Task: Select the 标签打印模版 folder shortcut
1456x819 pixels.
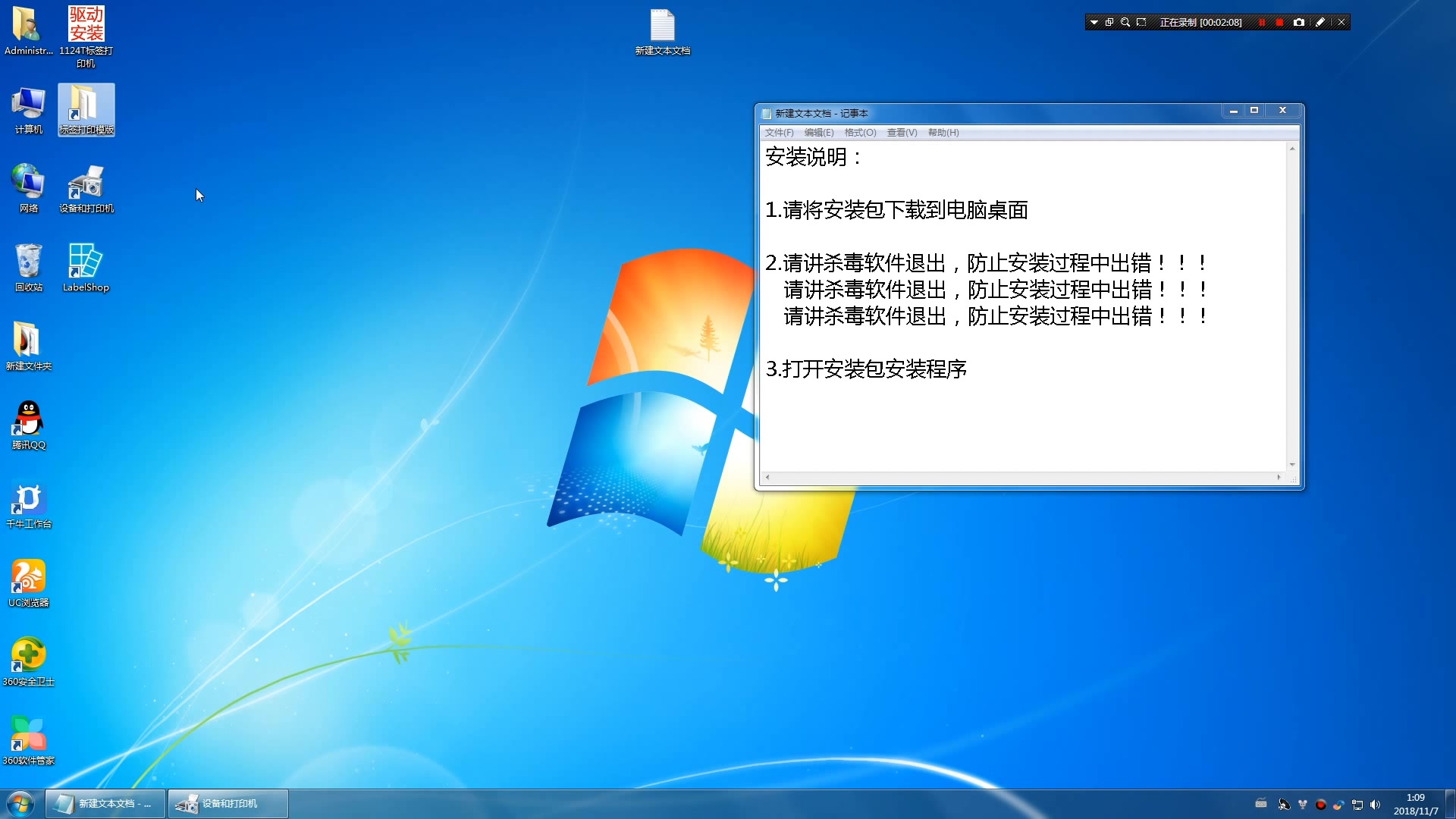Action: click(86, 110)
